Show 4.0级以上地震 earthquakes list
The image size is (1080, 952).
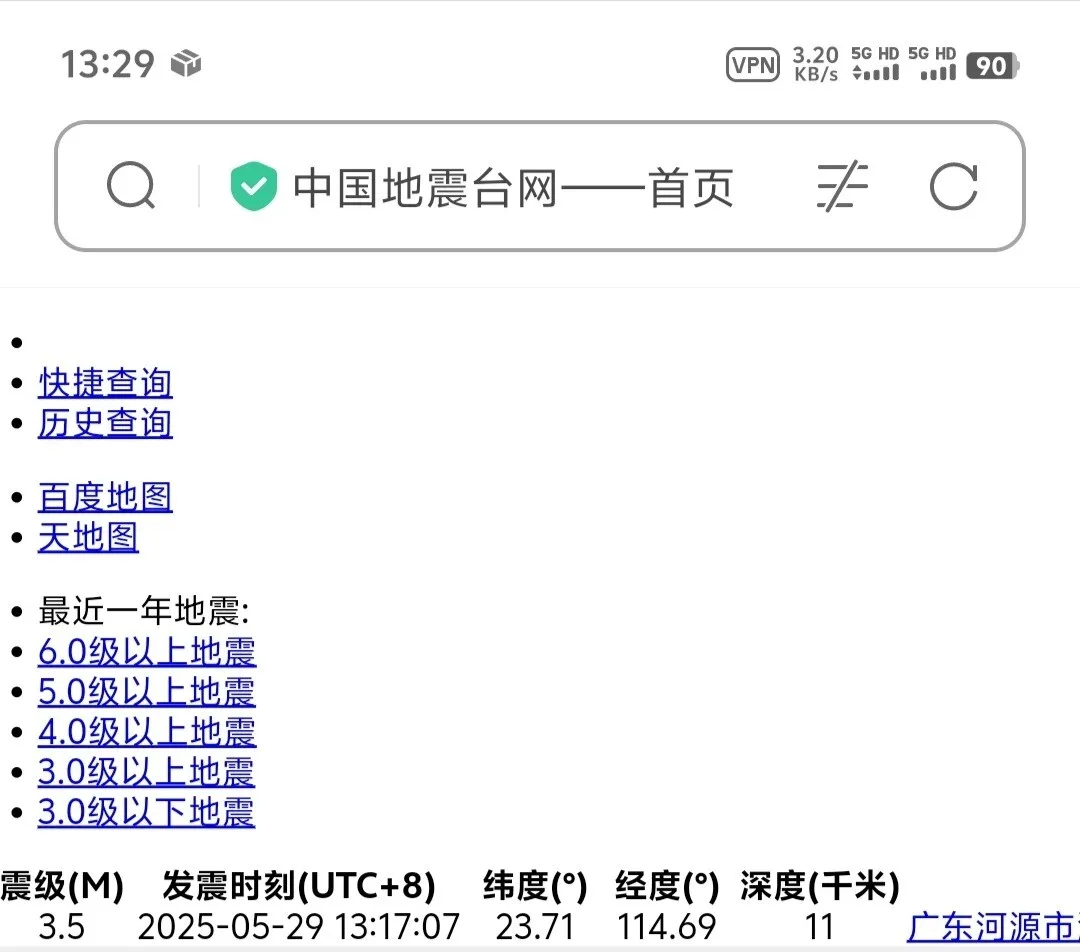147,732
